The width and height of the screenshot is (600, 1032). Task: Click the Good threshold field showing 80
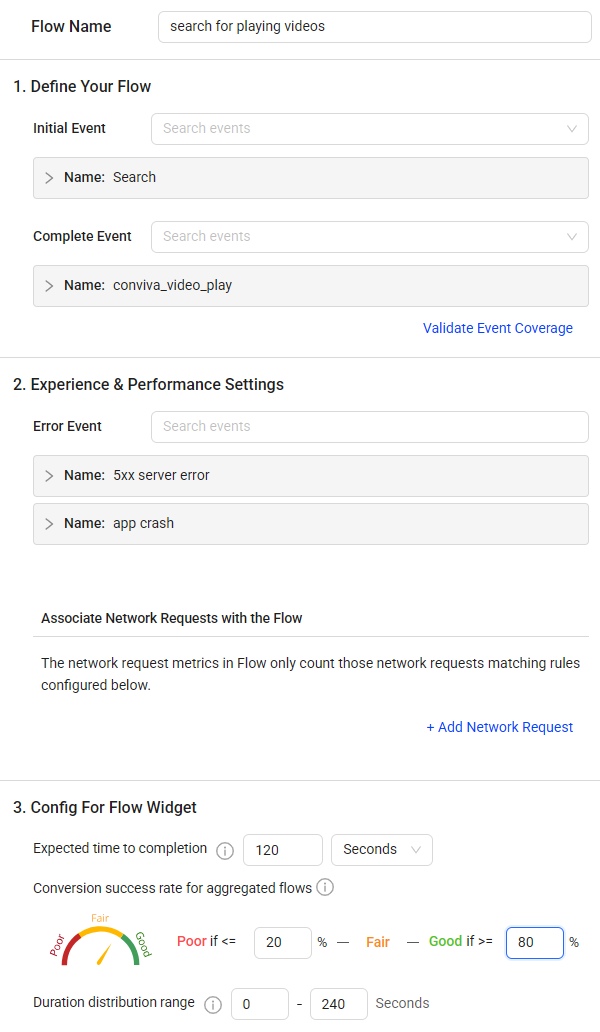coord(535,942)
